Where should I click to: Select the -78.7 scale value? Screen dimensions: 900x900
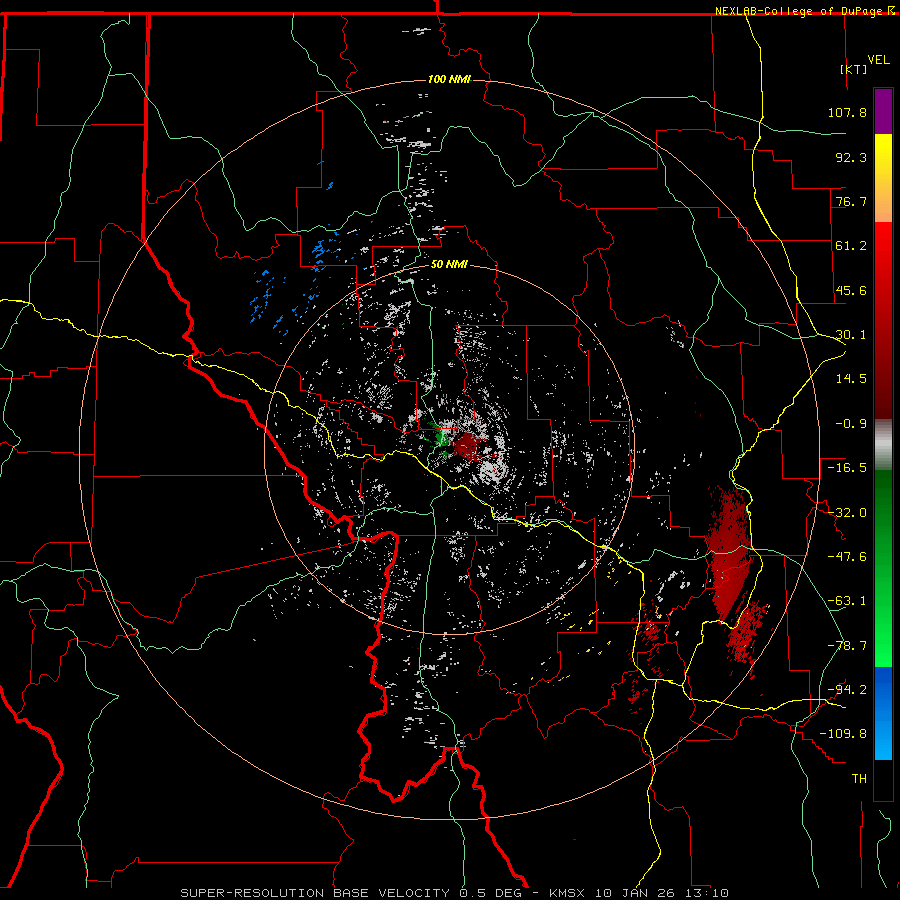pos(847,646)
